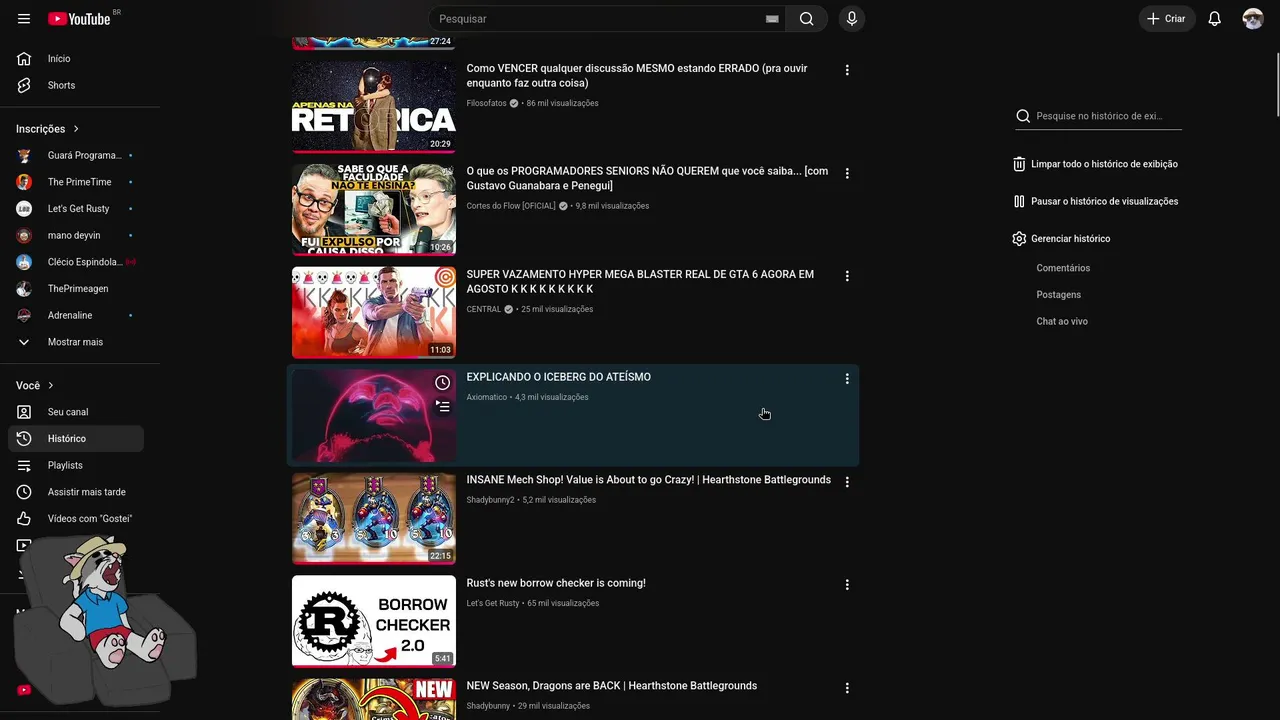The image size is (1280, 720).
Task: Open the Você section header
Action: click(35, 386)
